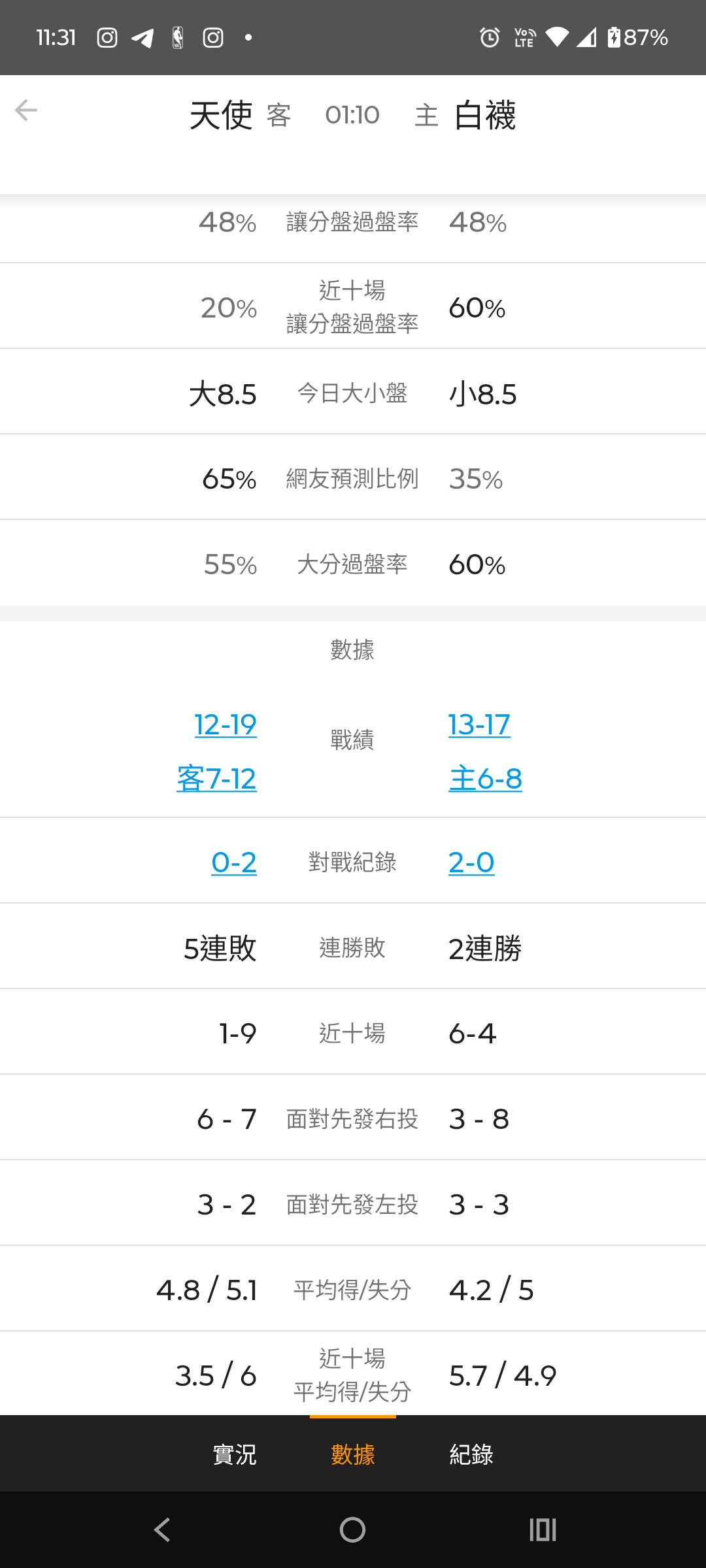Open the 2-0 head-to-head record
706x1568 pixels.
point(471,862)
